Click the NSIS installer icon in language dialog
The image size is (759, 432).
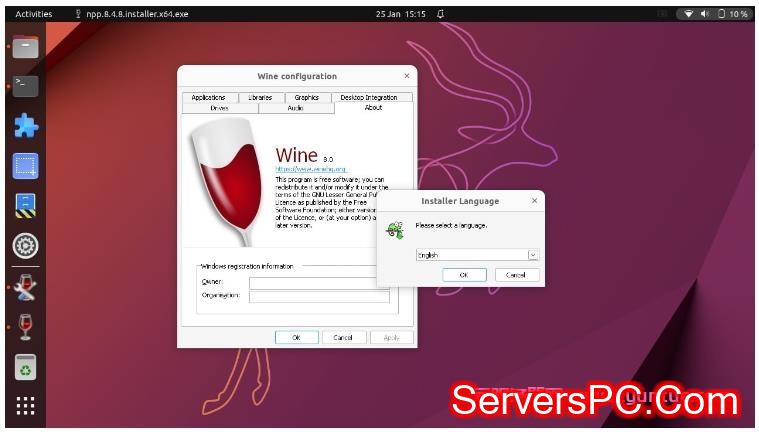pyautogui.click(x=395, y=230)
